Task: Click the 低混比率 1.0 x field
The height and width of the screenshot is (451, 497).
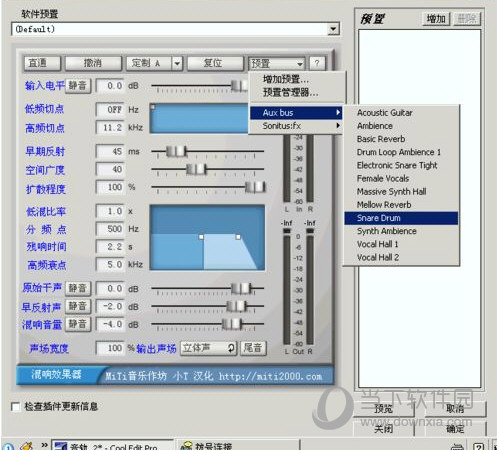Action: point(110,211)
